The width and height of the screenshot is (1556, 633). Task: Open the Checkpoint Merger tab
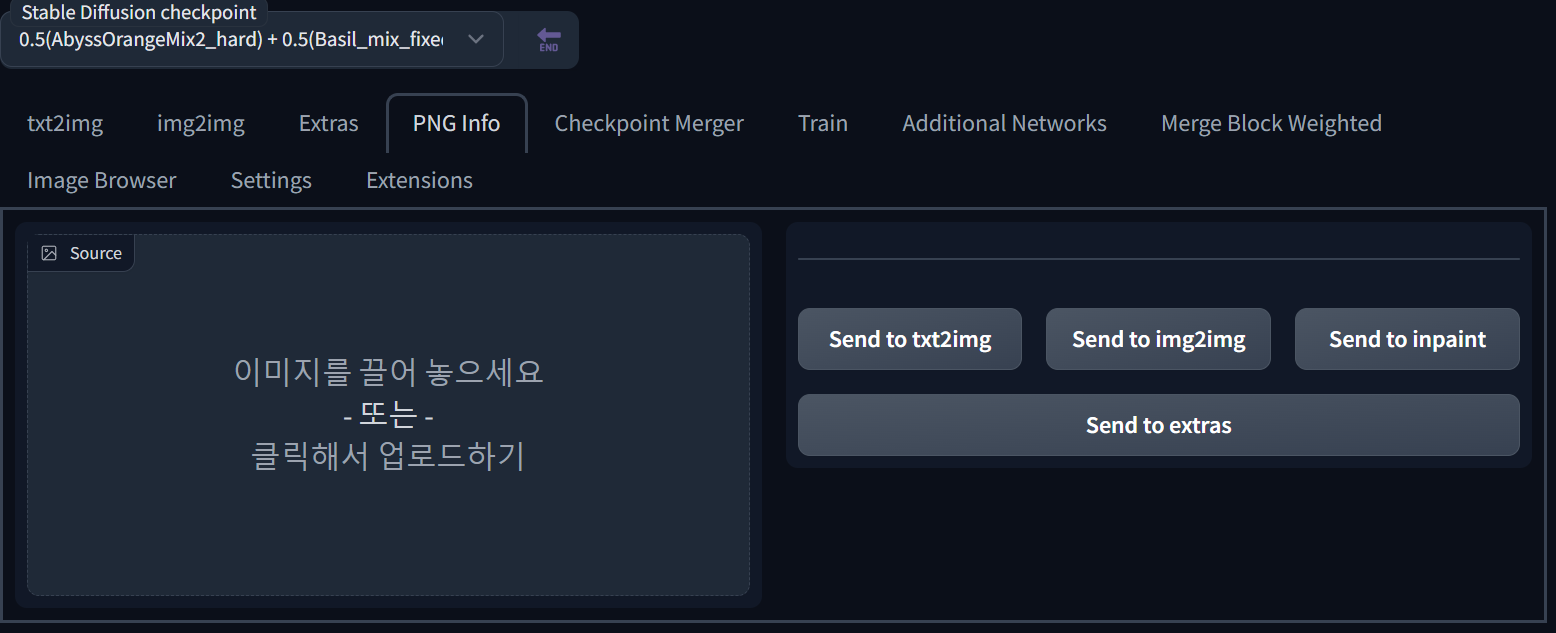point(649,123)
